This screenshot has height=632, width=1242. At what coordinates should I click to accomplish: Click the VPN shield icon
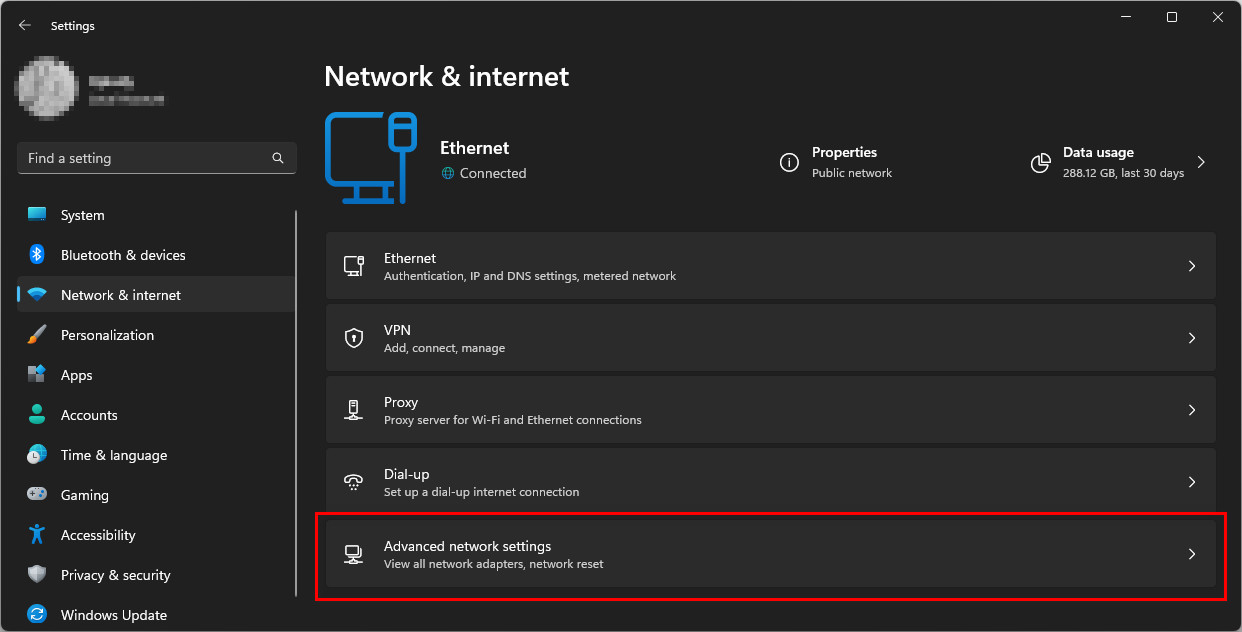point(354,338)
